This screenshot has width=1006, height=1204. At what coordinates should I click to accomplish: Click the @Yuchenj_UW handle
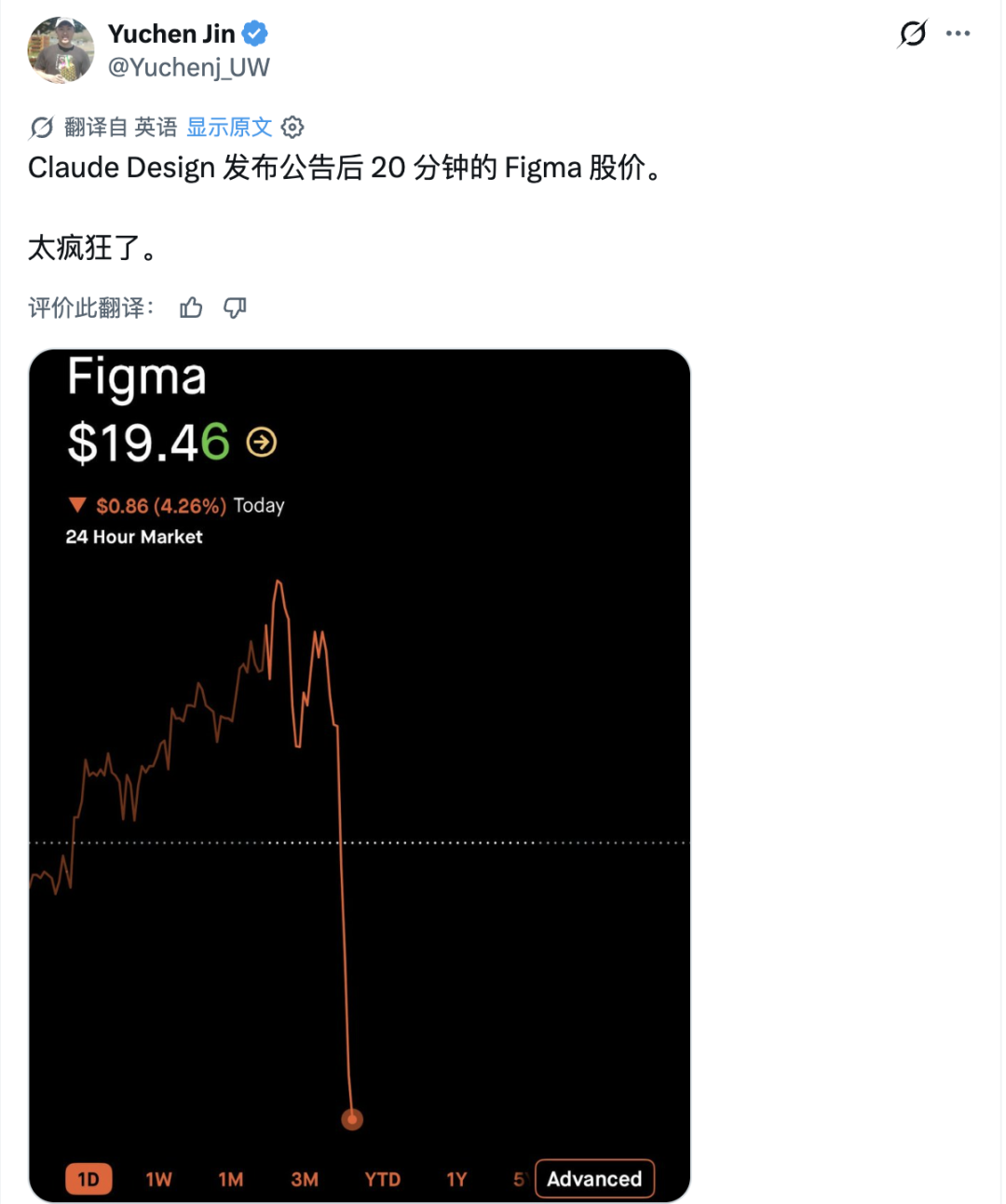(x=189, y=67)
